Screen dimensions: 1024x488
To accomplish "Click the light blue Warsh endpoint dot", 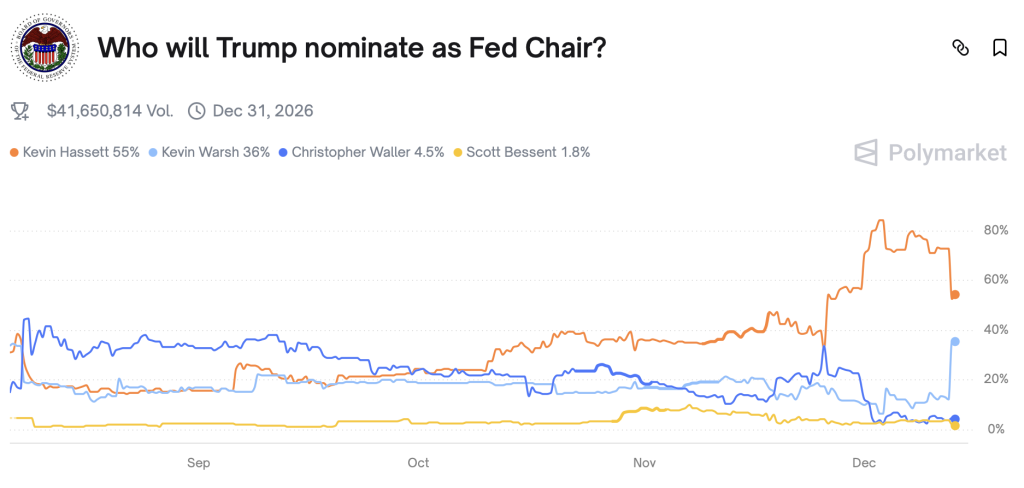I will [x=955, y=342].
